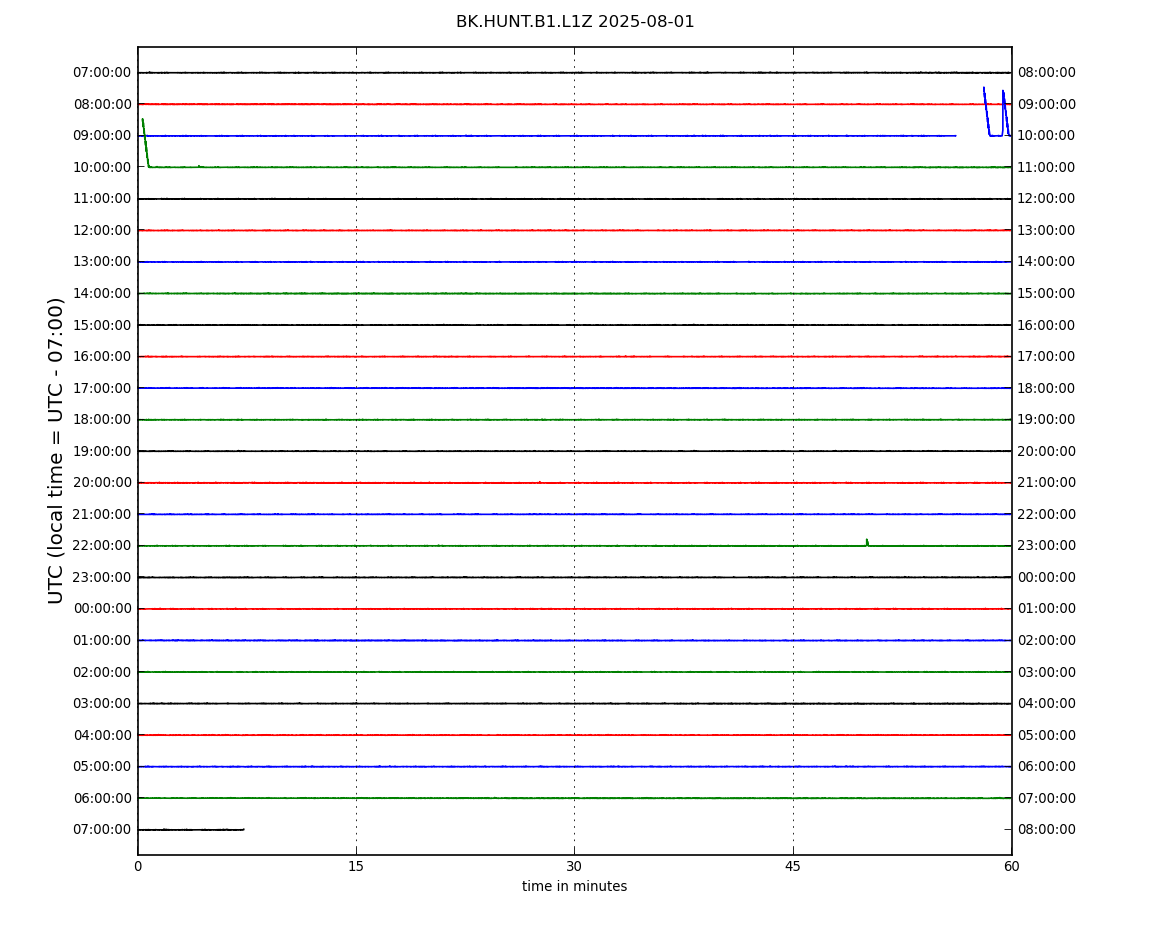The image size is (1150, 950).
Task: Click right-axis time label 23:00:00
Action: 1047,546
